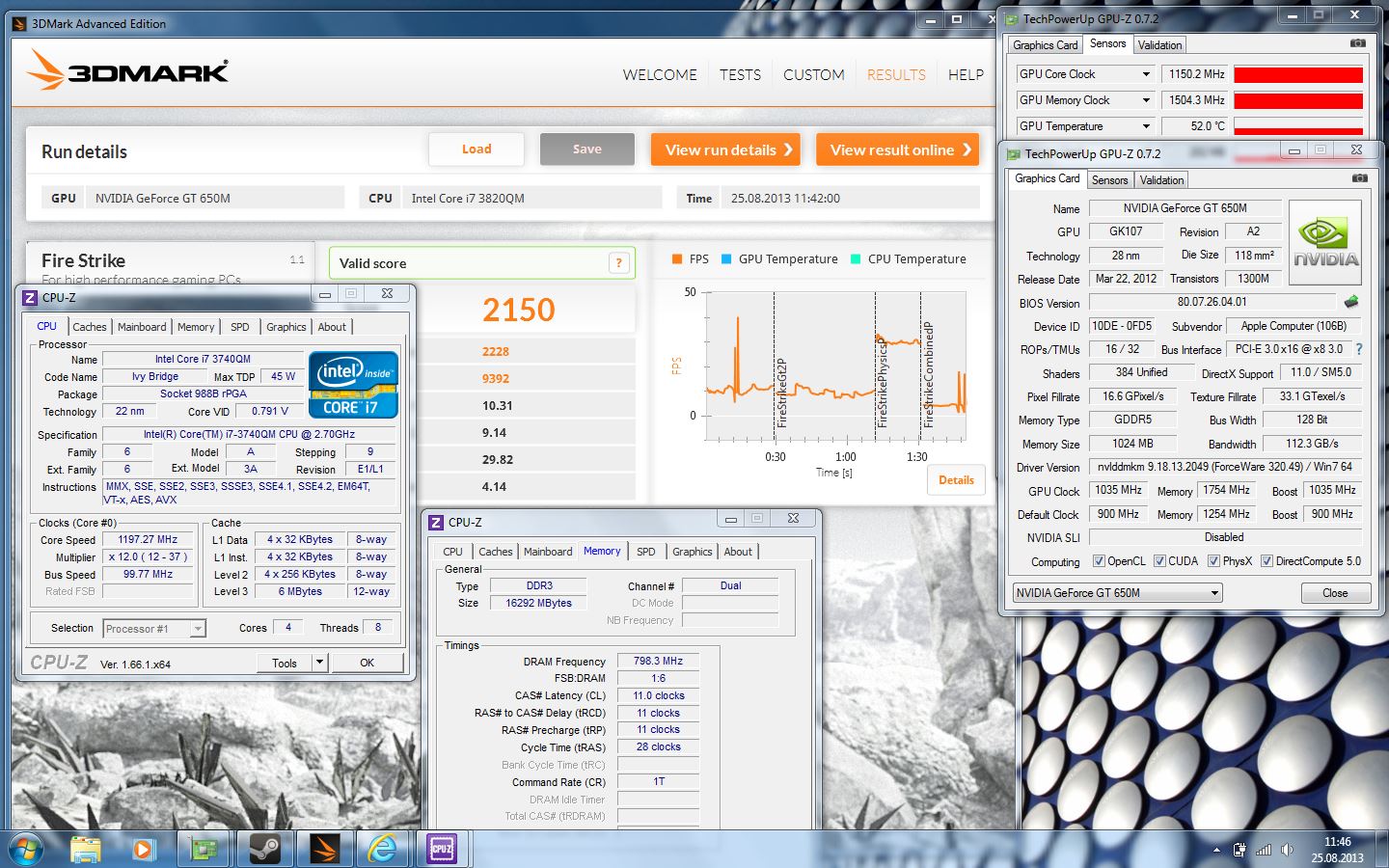The height and width of the screenshot is (868, 1389).
Task: Click the grayed Save button
Action: tap(587, 149)
